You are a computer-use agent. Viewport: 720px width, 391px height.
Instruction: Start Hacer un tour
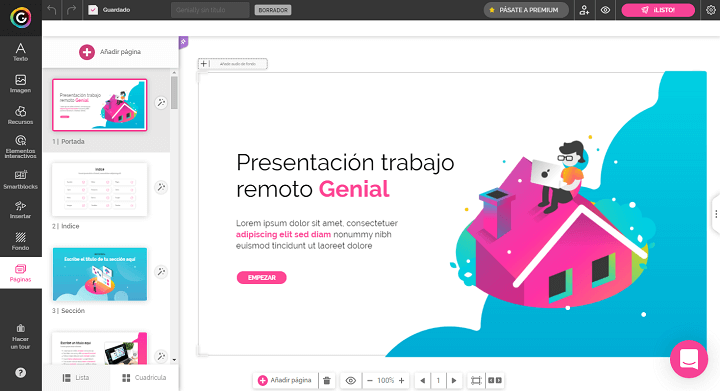click(x=21, y=337)
